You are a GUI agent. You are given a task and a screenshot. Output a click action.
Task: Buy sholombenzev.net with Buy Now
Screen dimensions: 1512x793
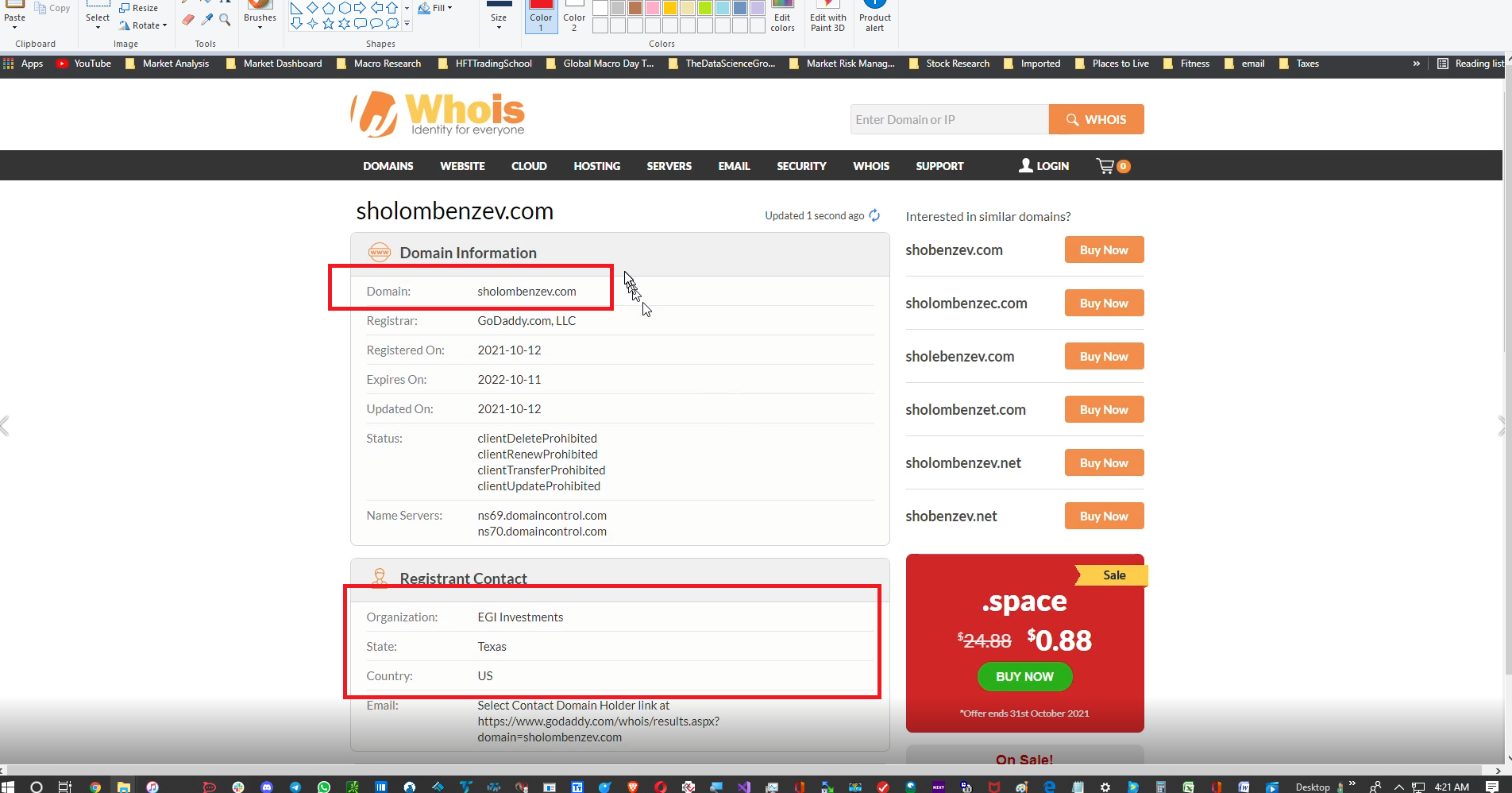1104,462
